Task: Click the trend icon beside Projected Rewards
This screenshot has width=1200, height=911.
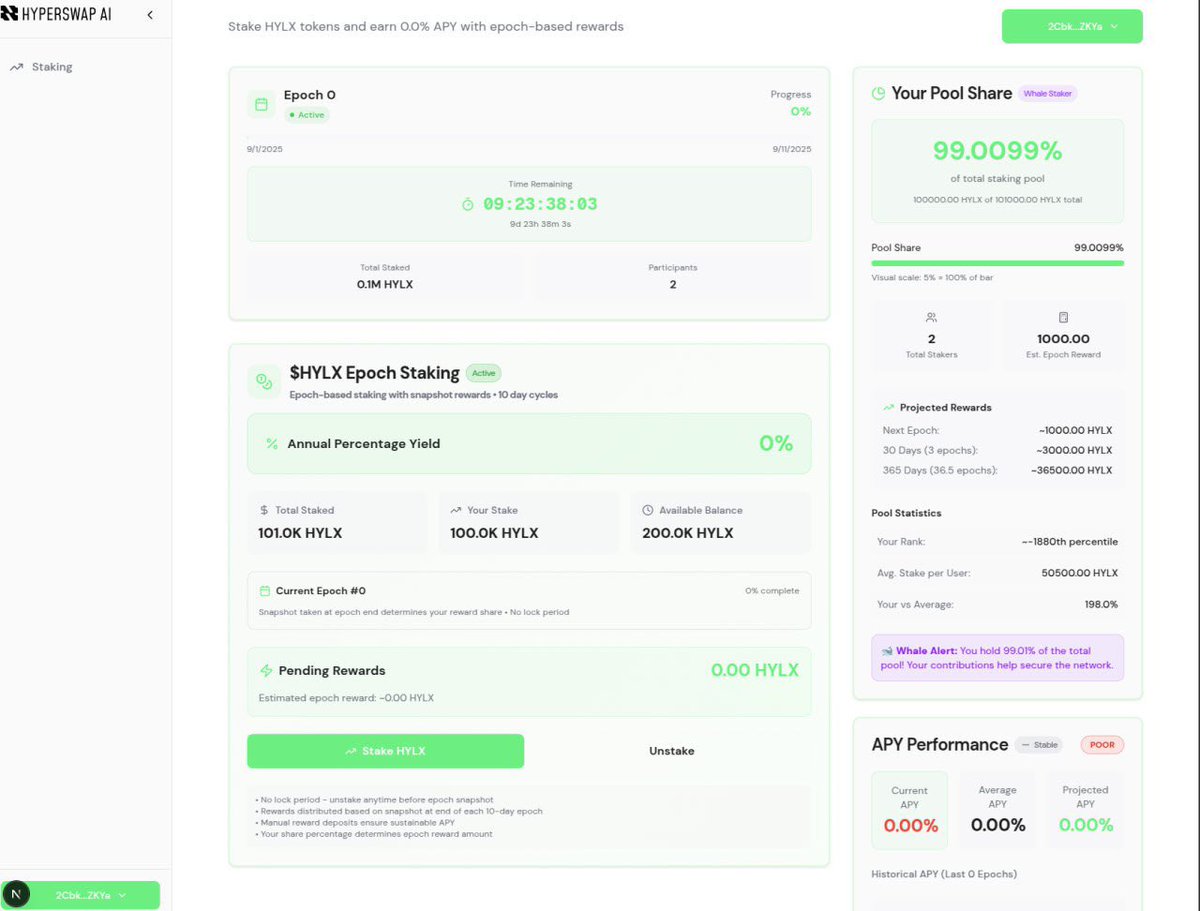Action: pyautogui.click(x=888, y=408)
